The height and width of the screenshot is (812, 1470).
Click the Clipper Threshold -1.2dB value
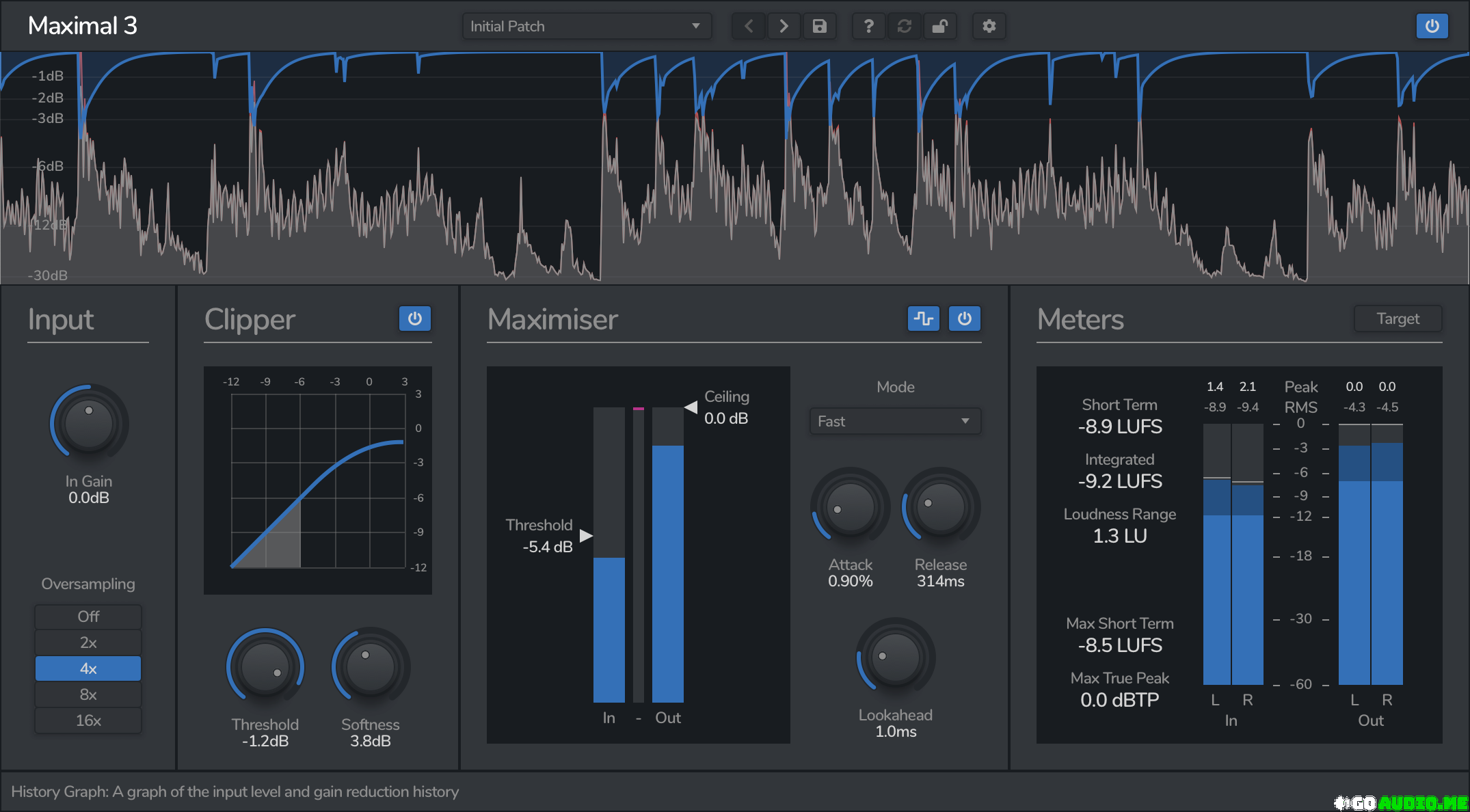click(x=265, y=742)
